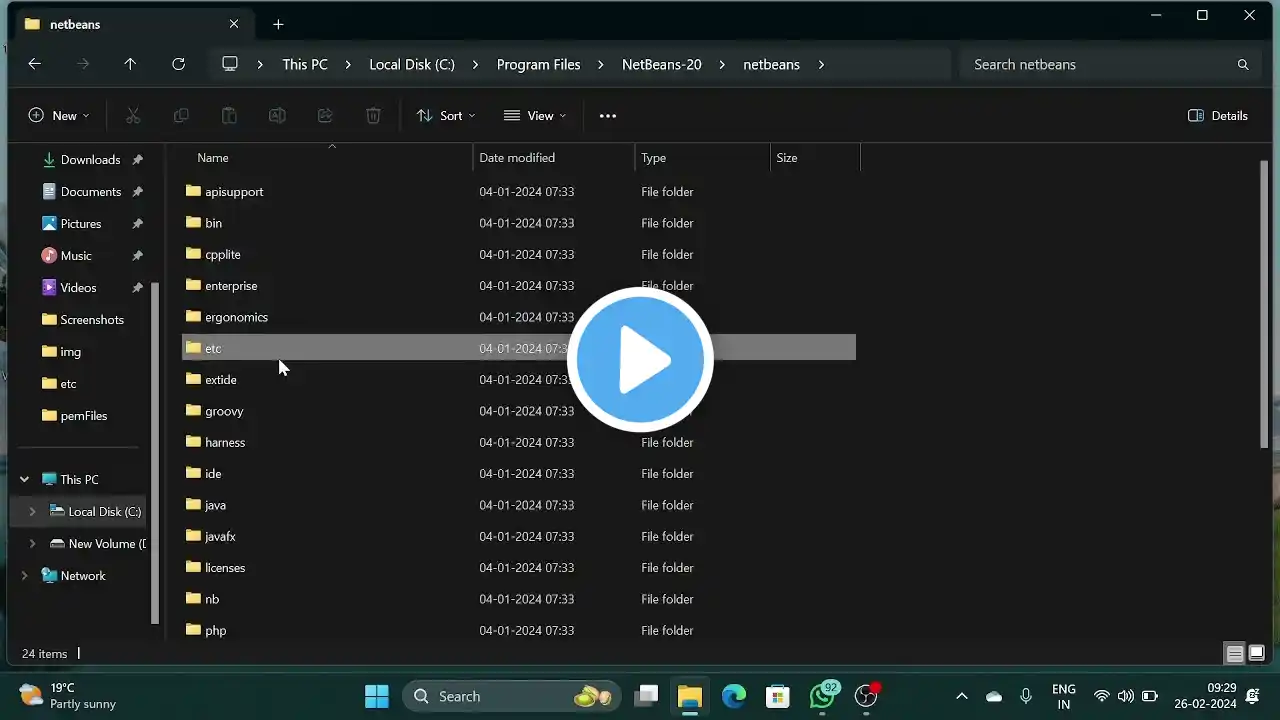Open Screenshots in the sidebar
Image resolution: width=1280 pixels, height=720 pixels.
click(92, 320)
